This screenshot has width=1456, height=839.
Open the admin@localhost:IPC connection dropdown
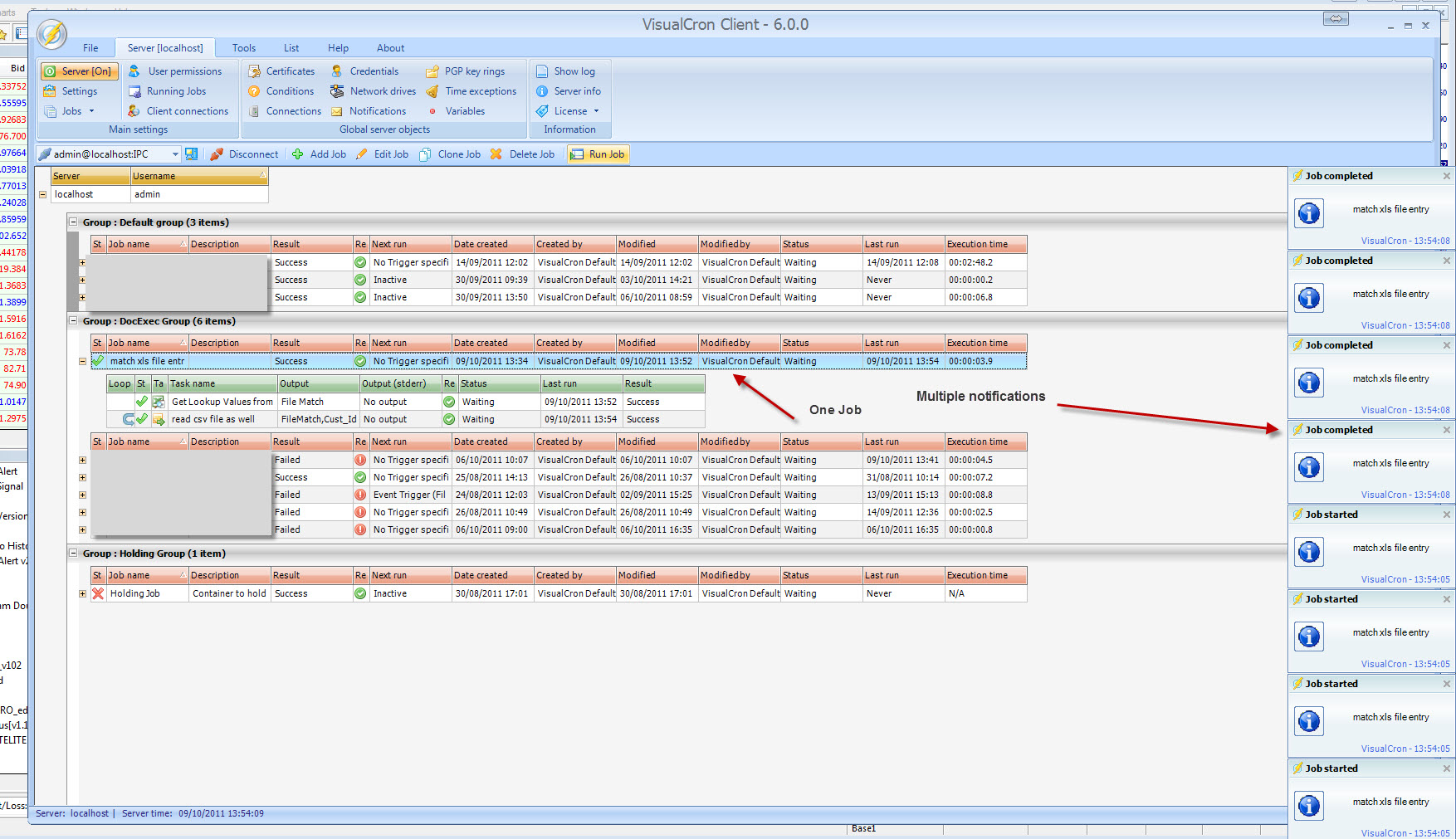(x=175, y=154)
